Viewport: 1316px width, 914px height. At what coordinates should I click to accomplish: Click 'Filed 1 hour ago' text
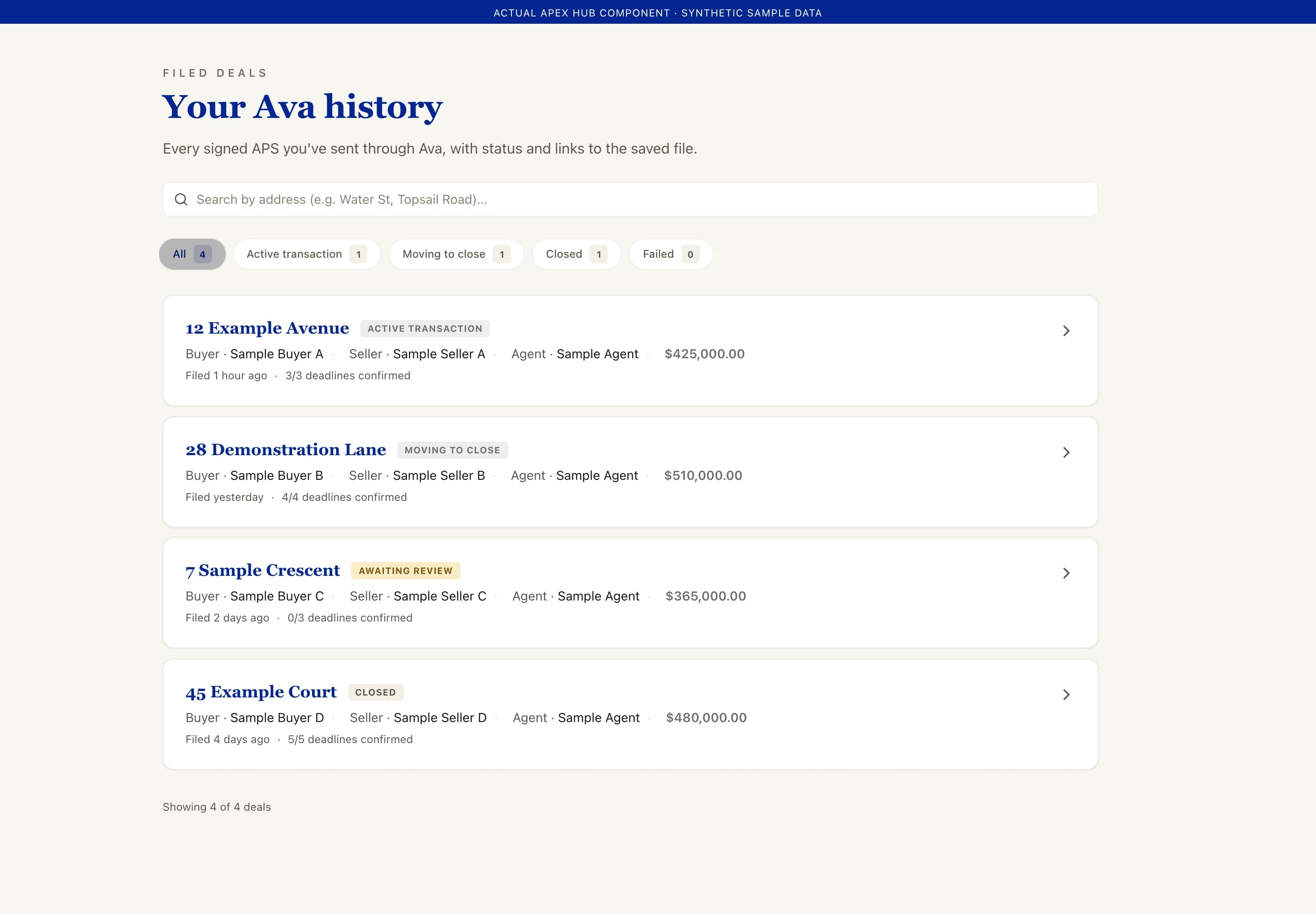pos(226,376)
